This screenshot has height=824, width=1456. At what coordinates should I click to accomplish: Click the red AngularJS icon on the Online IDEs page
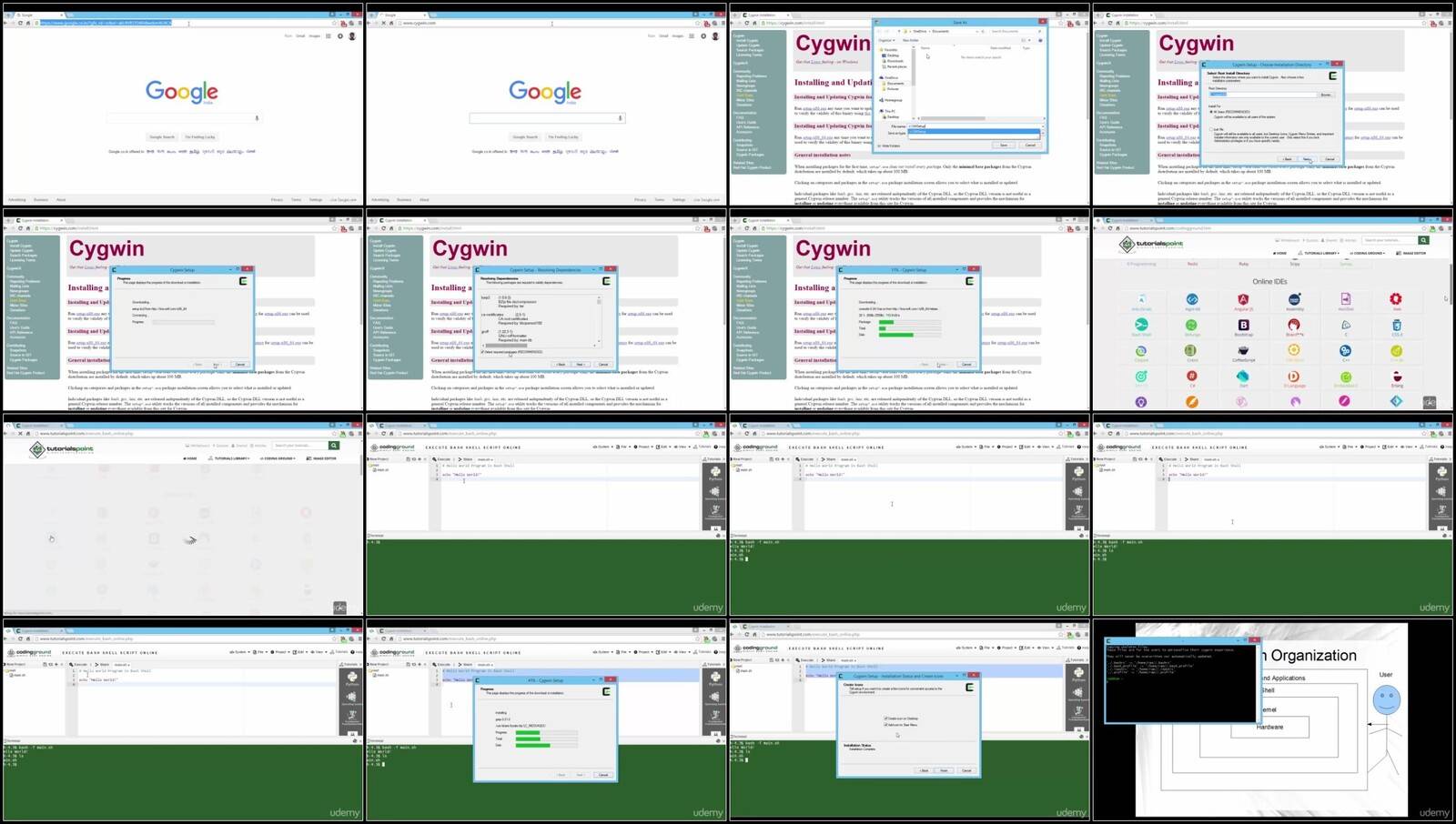[1243, 299]
